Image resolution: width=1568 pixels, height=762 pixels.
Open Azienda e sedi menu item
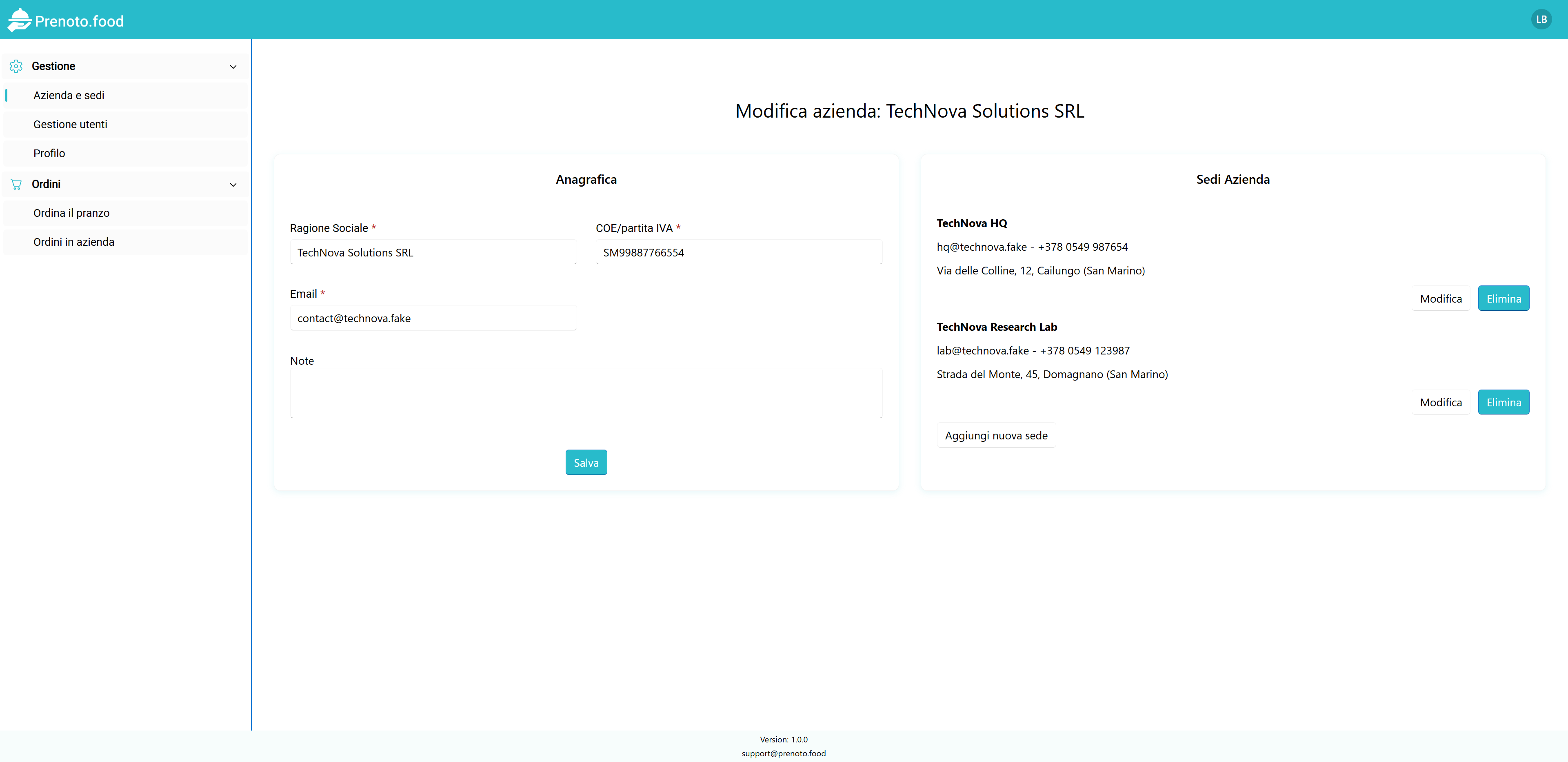tap(69, 95)
